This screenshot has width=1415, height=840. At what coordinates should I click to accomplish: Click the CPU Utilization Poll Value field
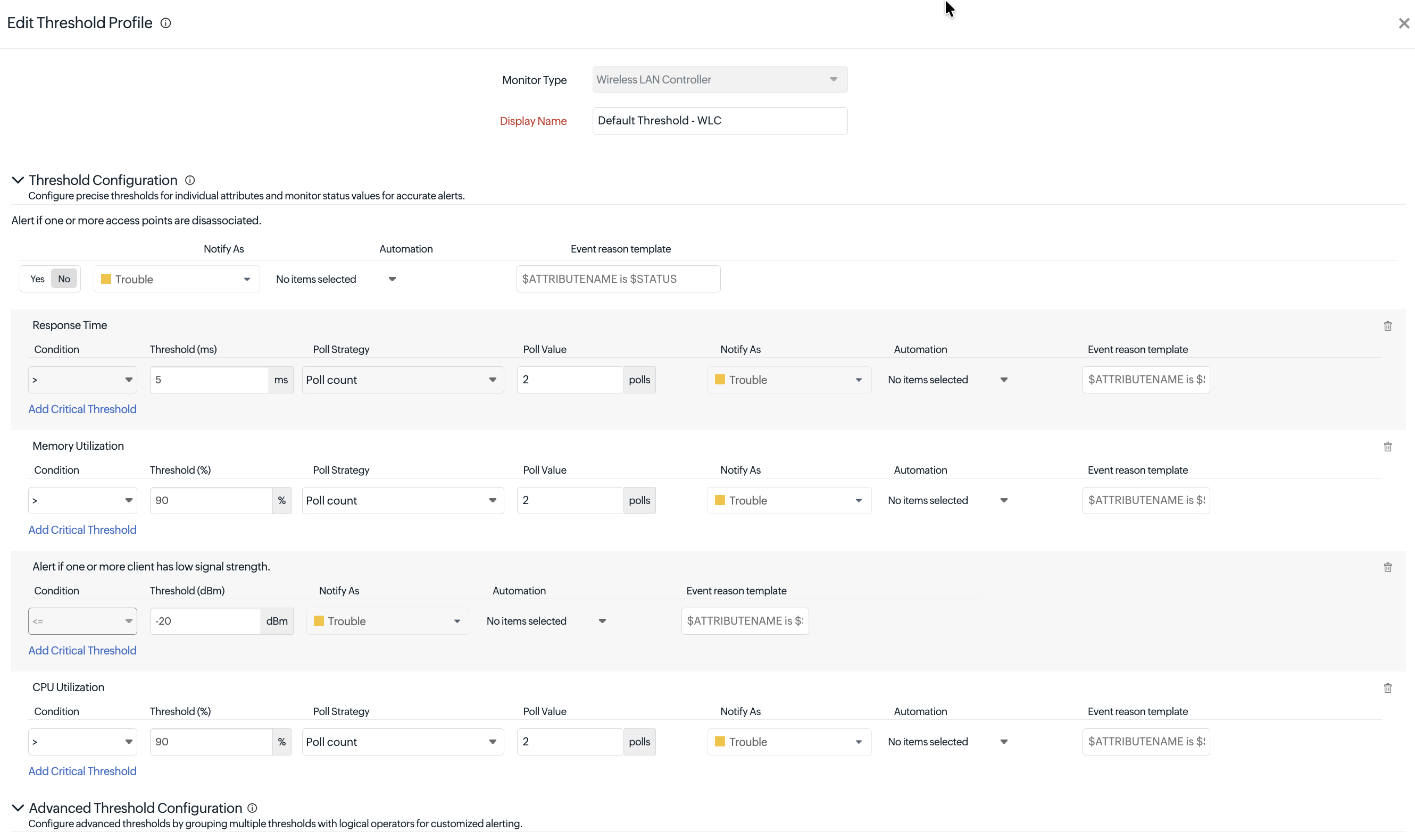click(x=570, y=742)
